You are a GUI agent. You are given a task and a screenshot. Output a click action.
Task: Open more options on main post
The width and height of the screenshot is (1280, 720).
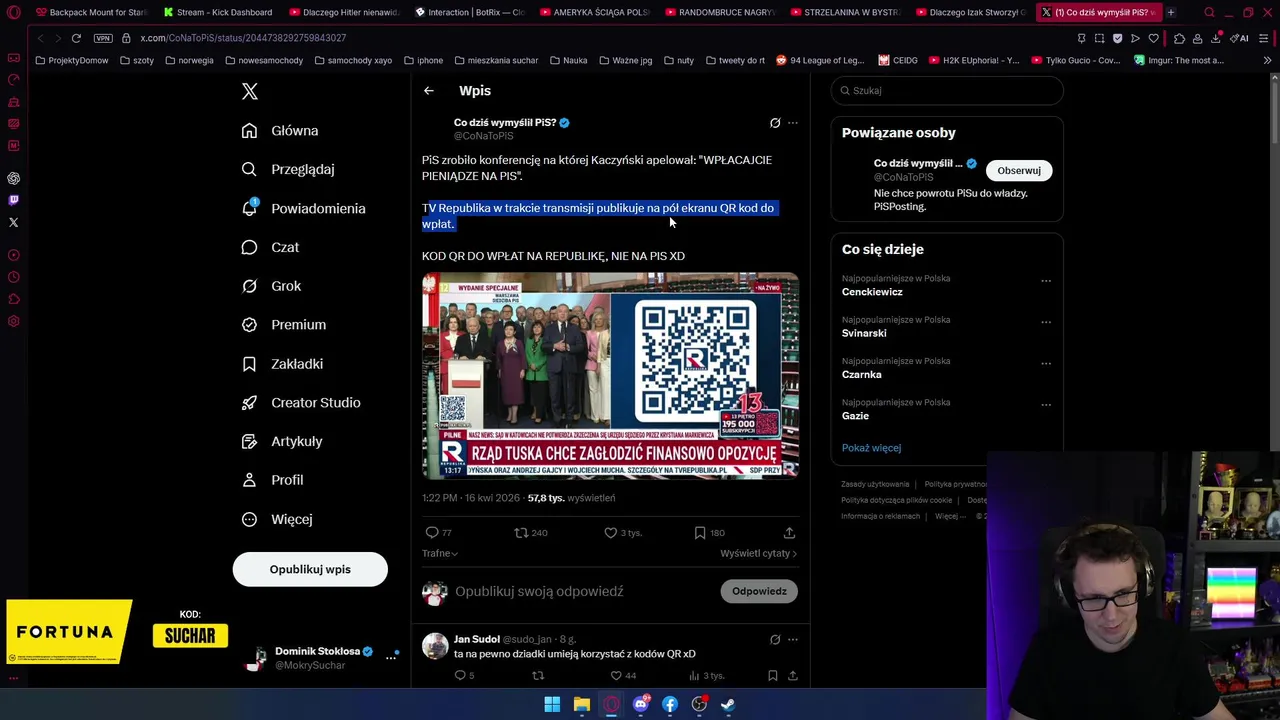793,123
